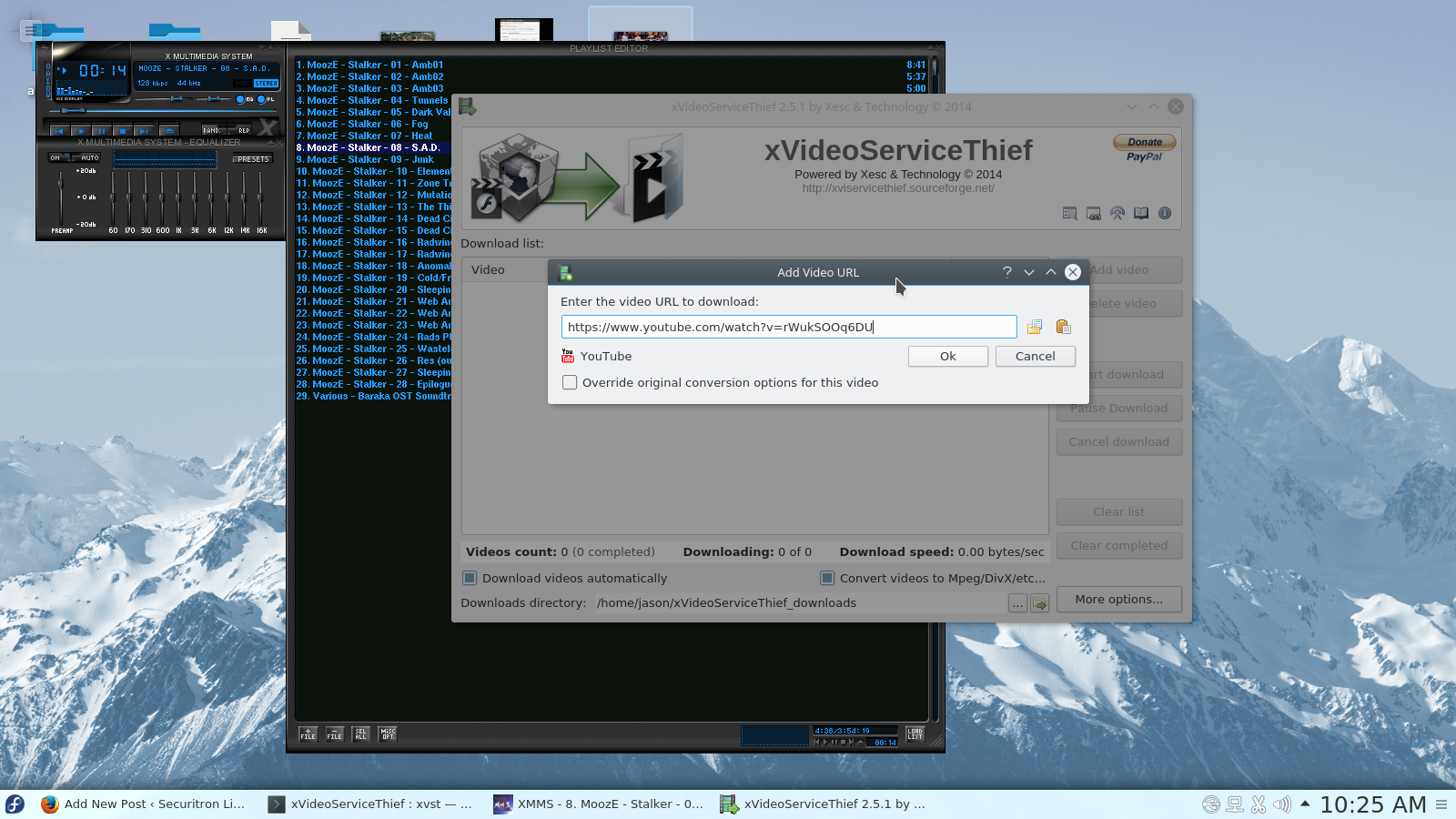Switch to Firefox Add New Post taskbar entry

(x=144, y=804)
